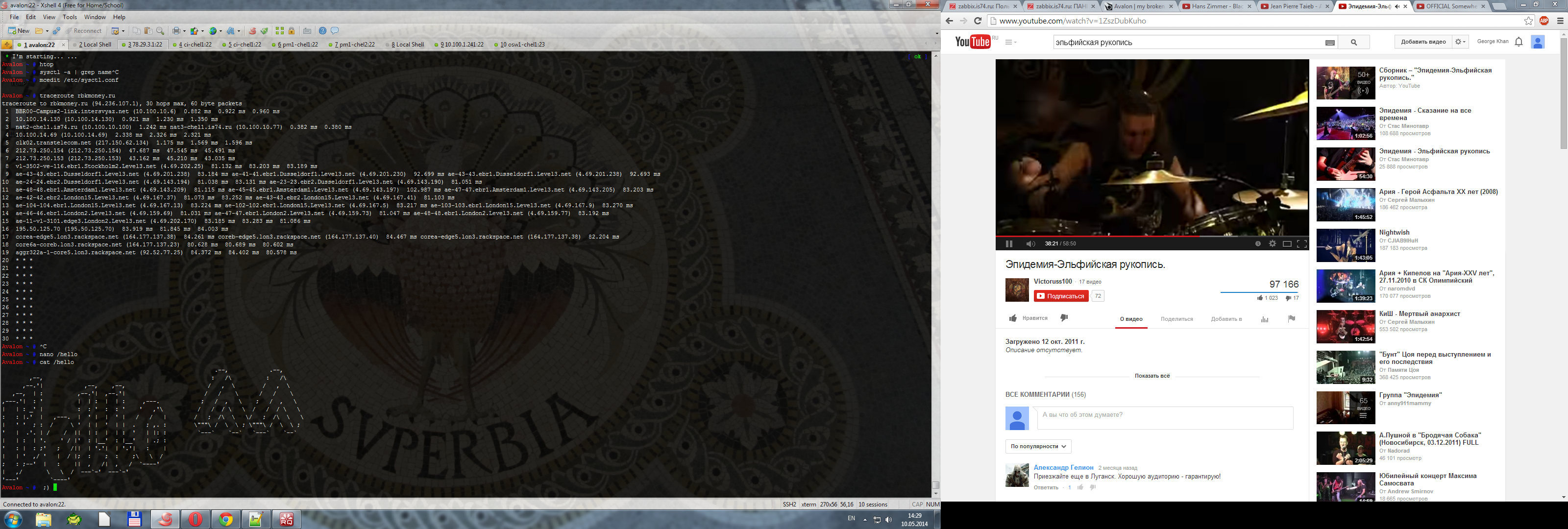Image resolution: width=1568 pixels, height=529 pixels.
Task: Pause the YouTube video
Action: [1008, 243]
